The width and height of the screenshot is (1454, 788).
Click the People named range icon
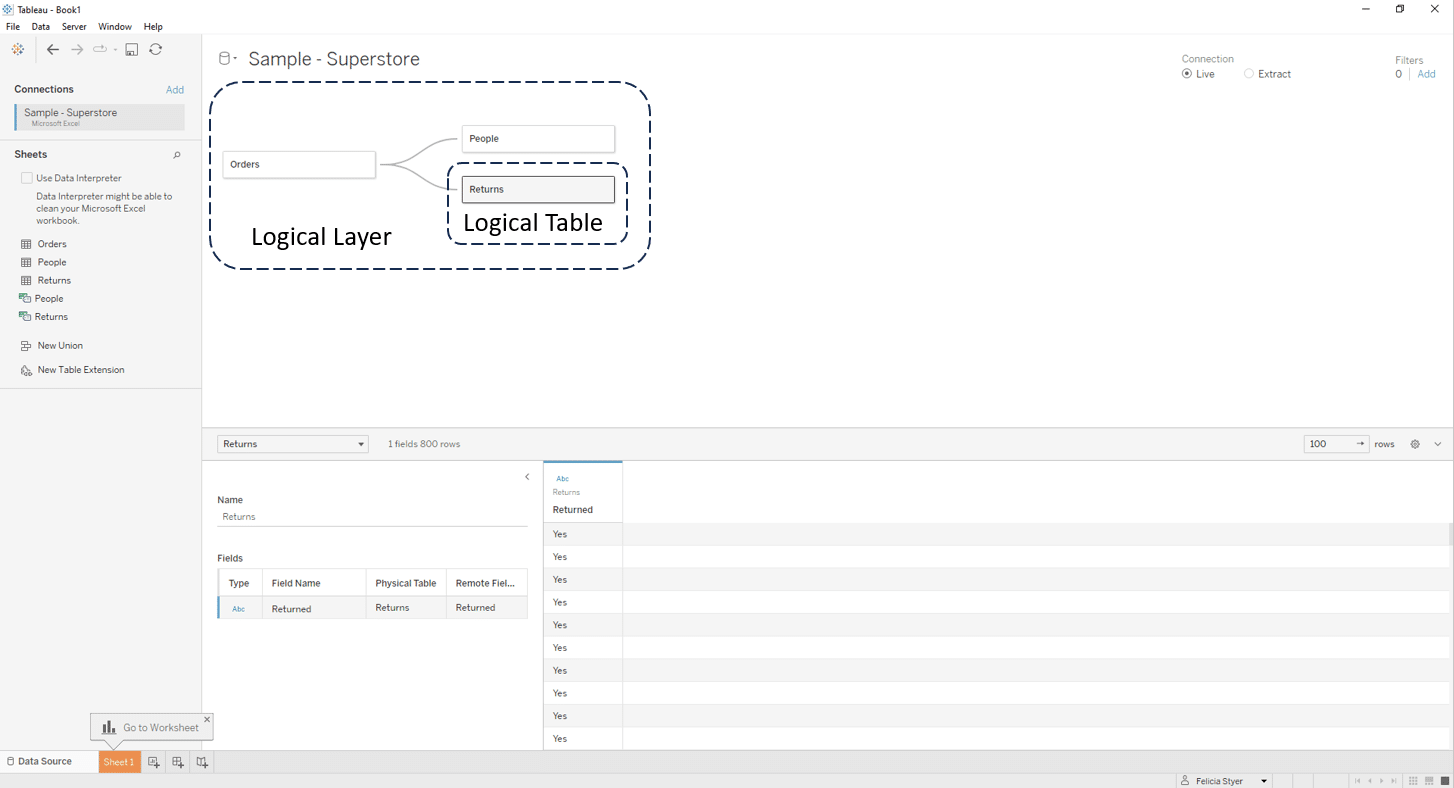click(x=25, y=298)
